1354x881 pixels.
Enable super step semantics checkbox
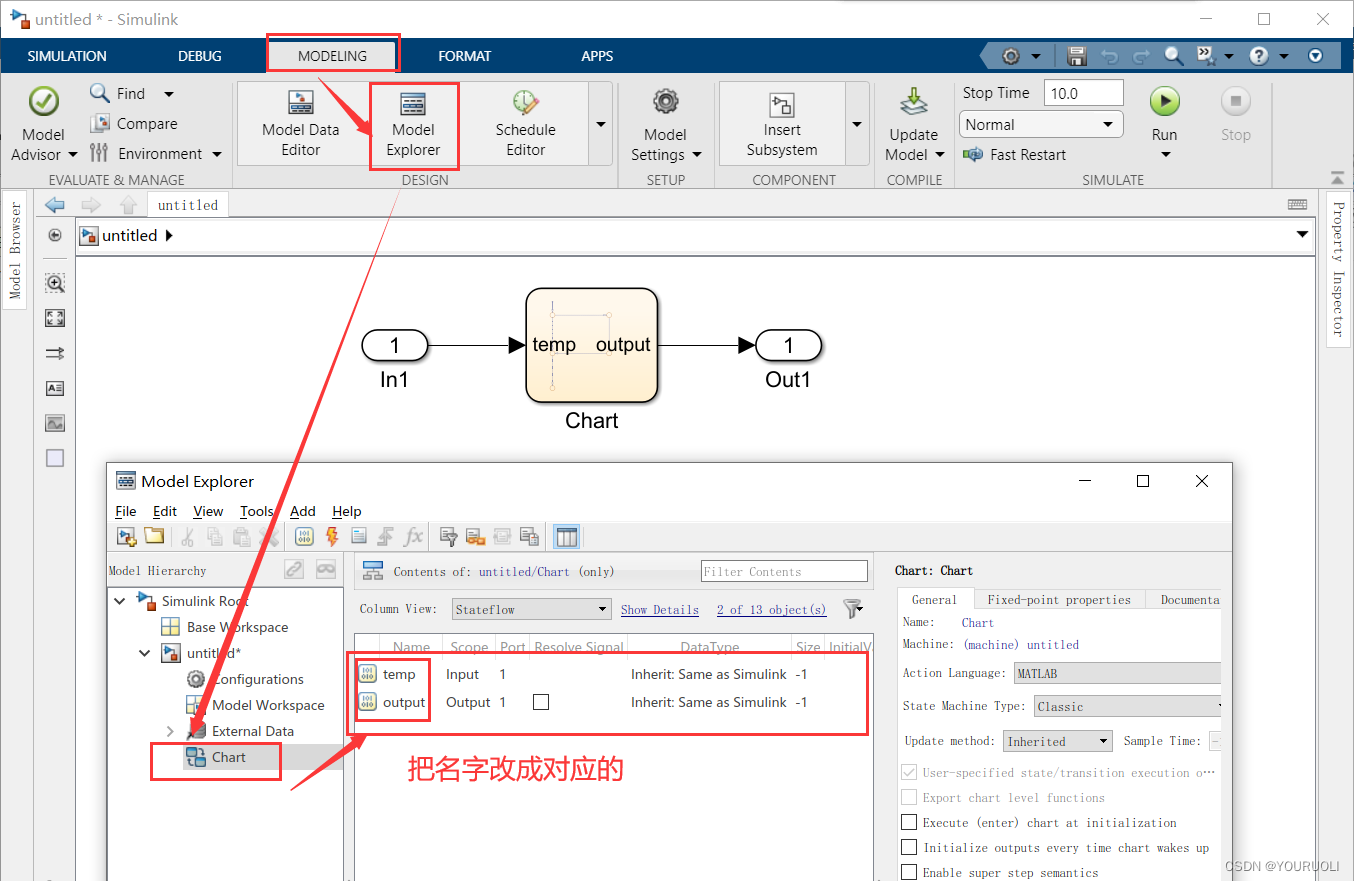[x=909, y=872]
